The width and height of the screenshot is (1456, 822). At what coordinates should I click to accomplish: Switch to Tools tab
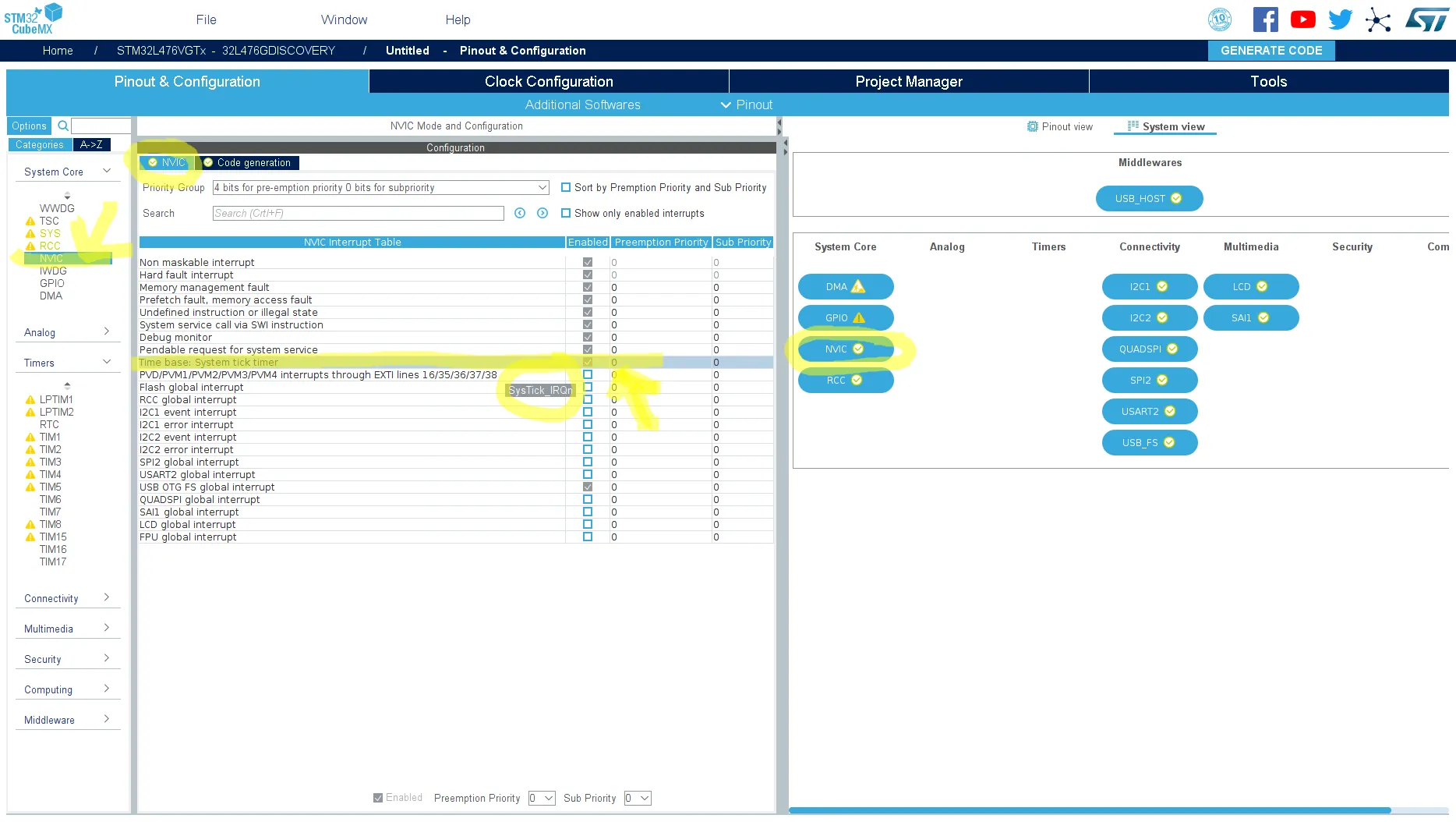click(x=1268, y=81)
